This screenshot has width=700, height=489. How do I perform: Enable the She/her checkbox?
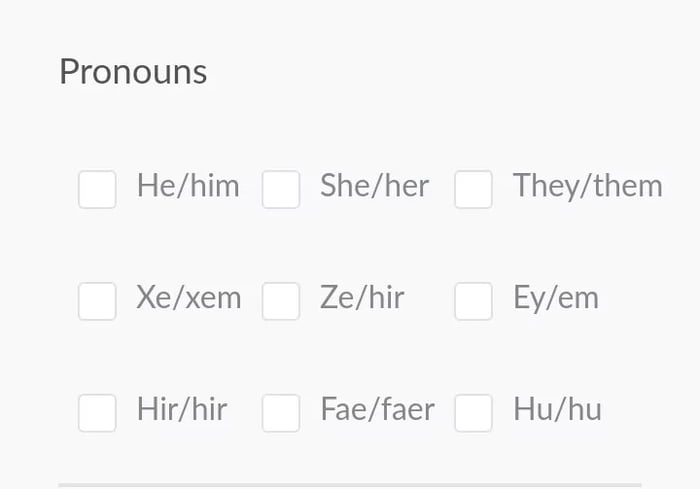(x=281, y=189)
